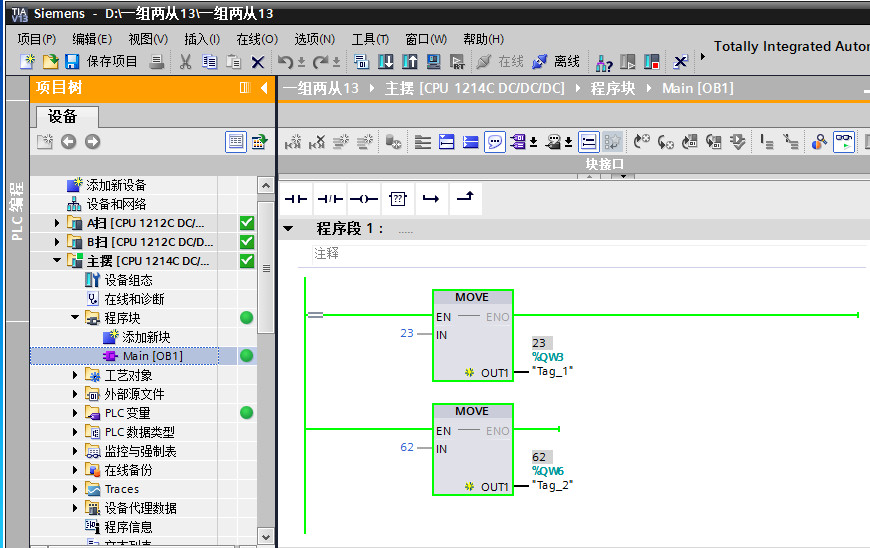
Task: Collapse project tree with left arrow
Action: click(264, 88)
